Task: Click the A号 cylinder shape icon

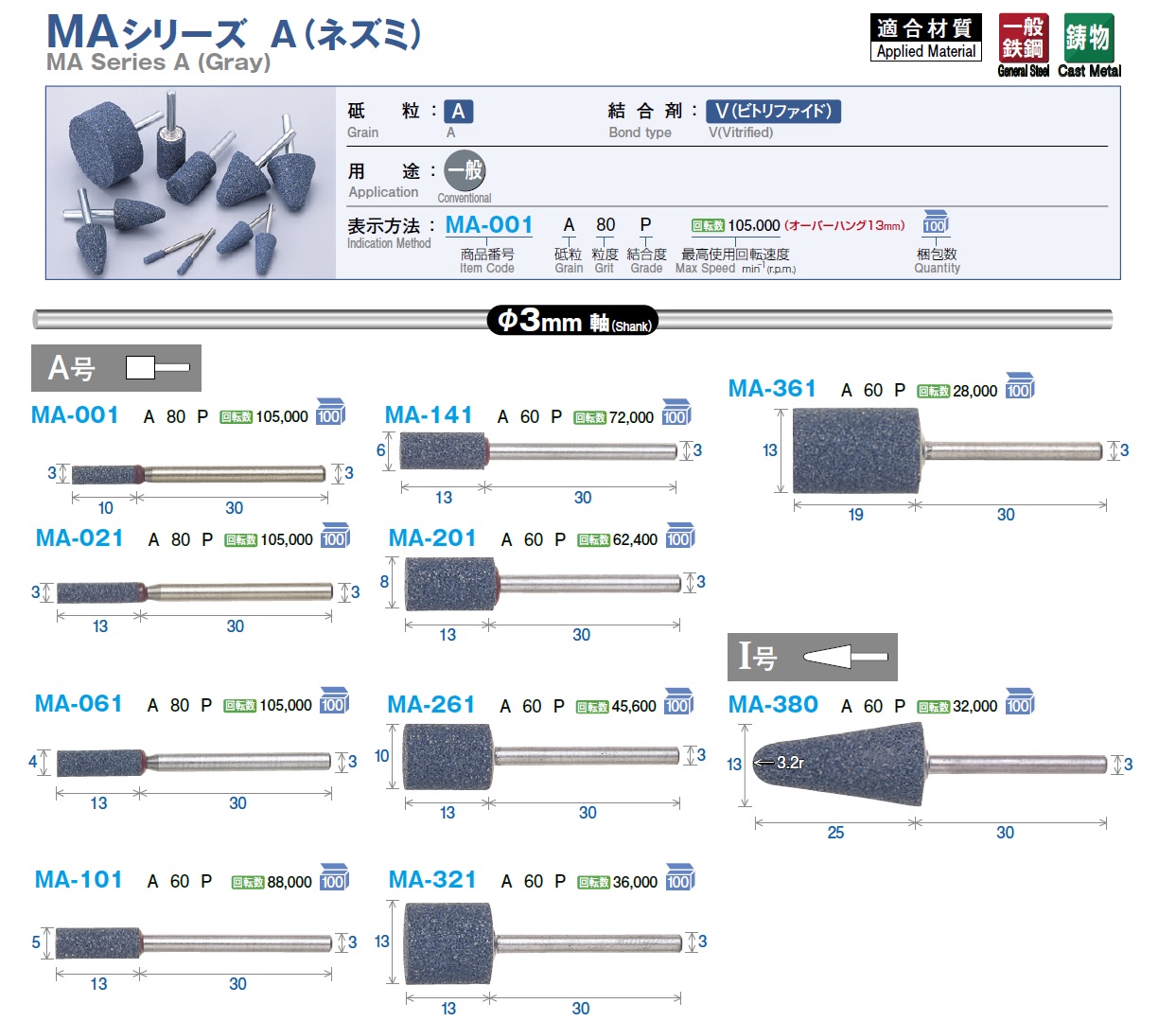Action: point(157,367)
